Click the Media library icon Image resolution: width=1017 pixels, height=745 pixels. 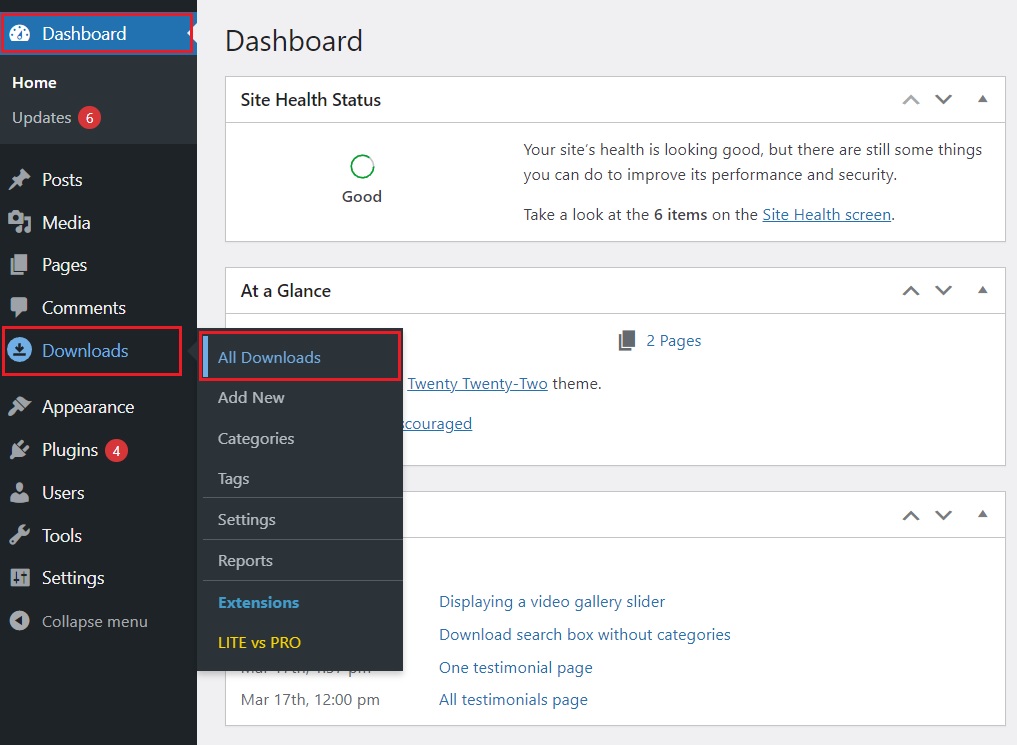point(19,222)
